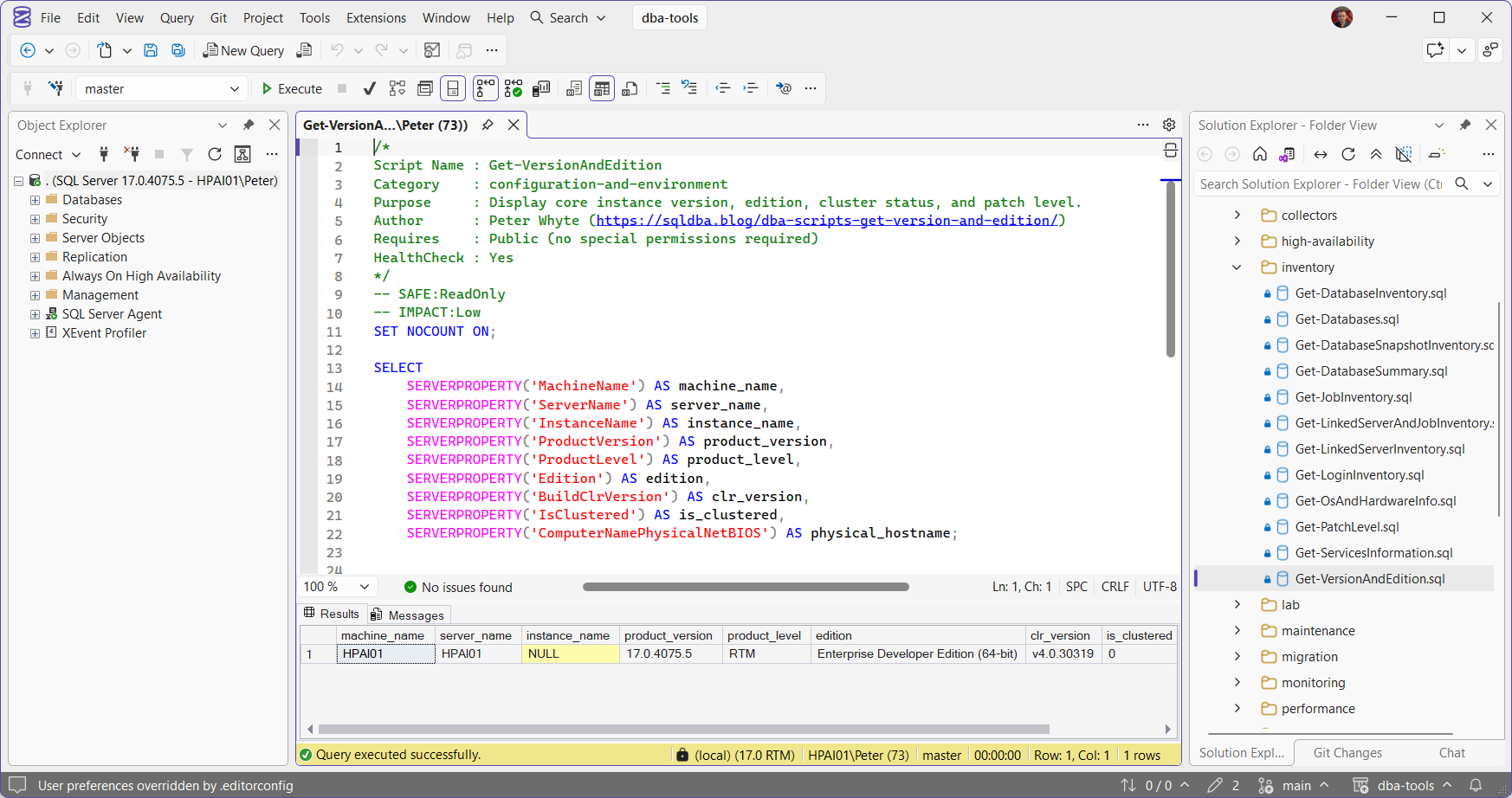Disconnect the server in Object Explorer
Viewport: 1512px width, 798px height.
coord(132,154)
